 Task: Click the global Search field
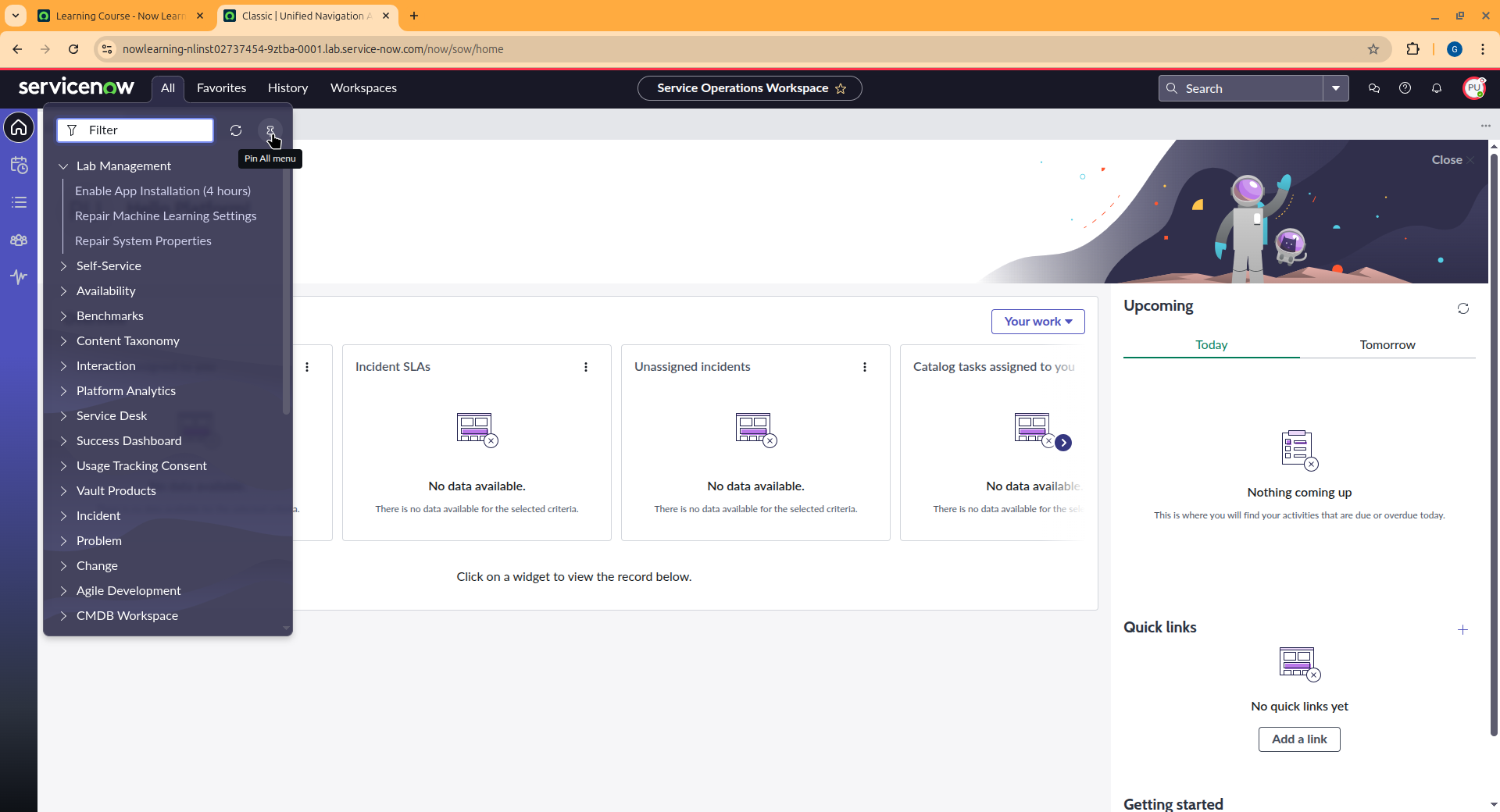pyautogui.click(x=1241, y=88)
